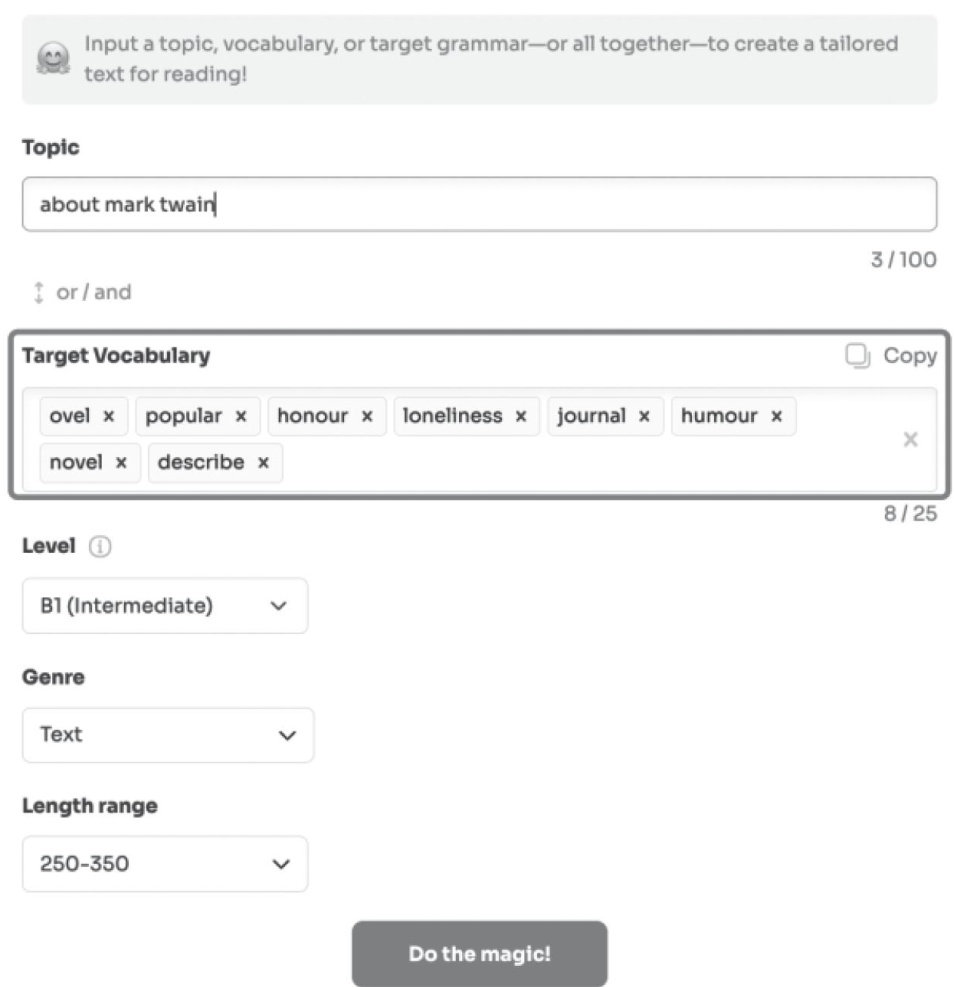The image size is (954, 987).
Task: Clear all target vocabulary words
Action: point(911,439)
